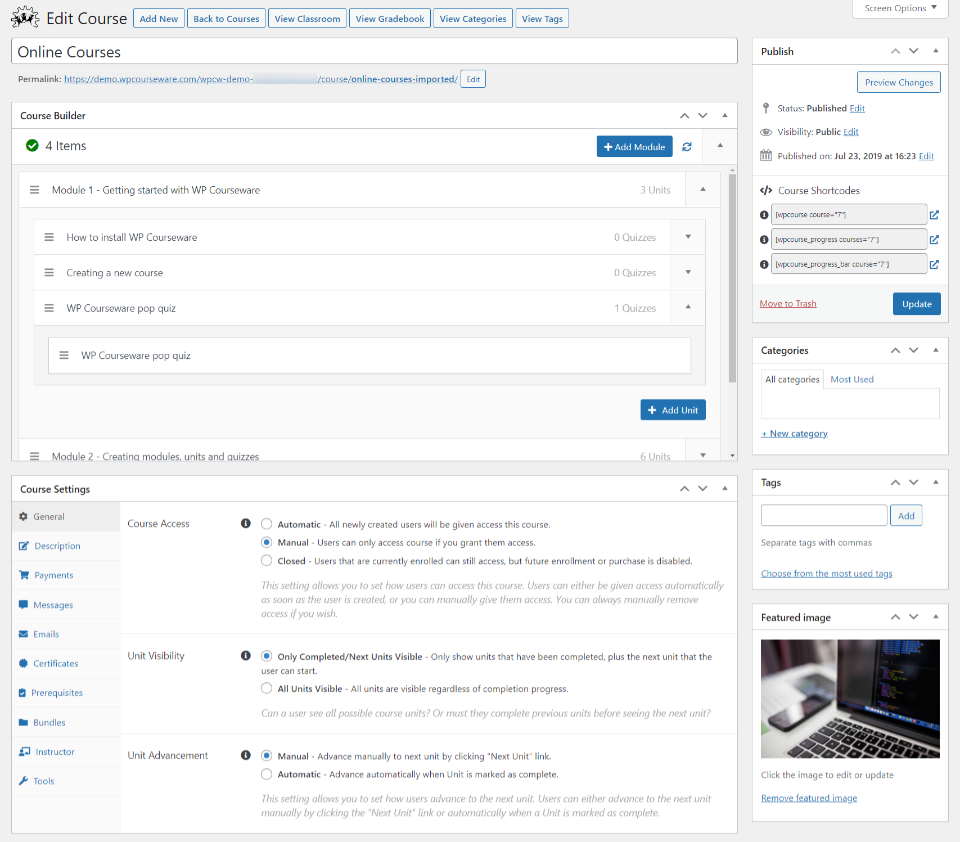The width and height of the screenshot is (960, 842).
Task: Click the external-link icon beside the wpcourse shortcode
Action: coord(933,214)
